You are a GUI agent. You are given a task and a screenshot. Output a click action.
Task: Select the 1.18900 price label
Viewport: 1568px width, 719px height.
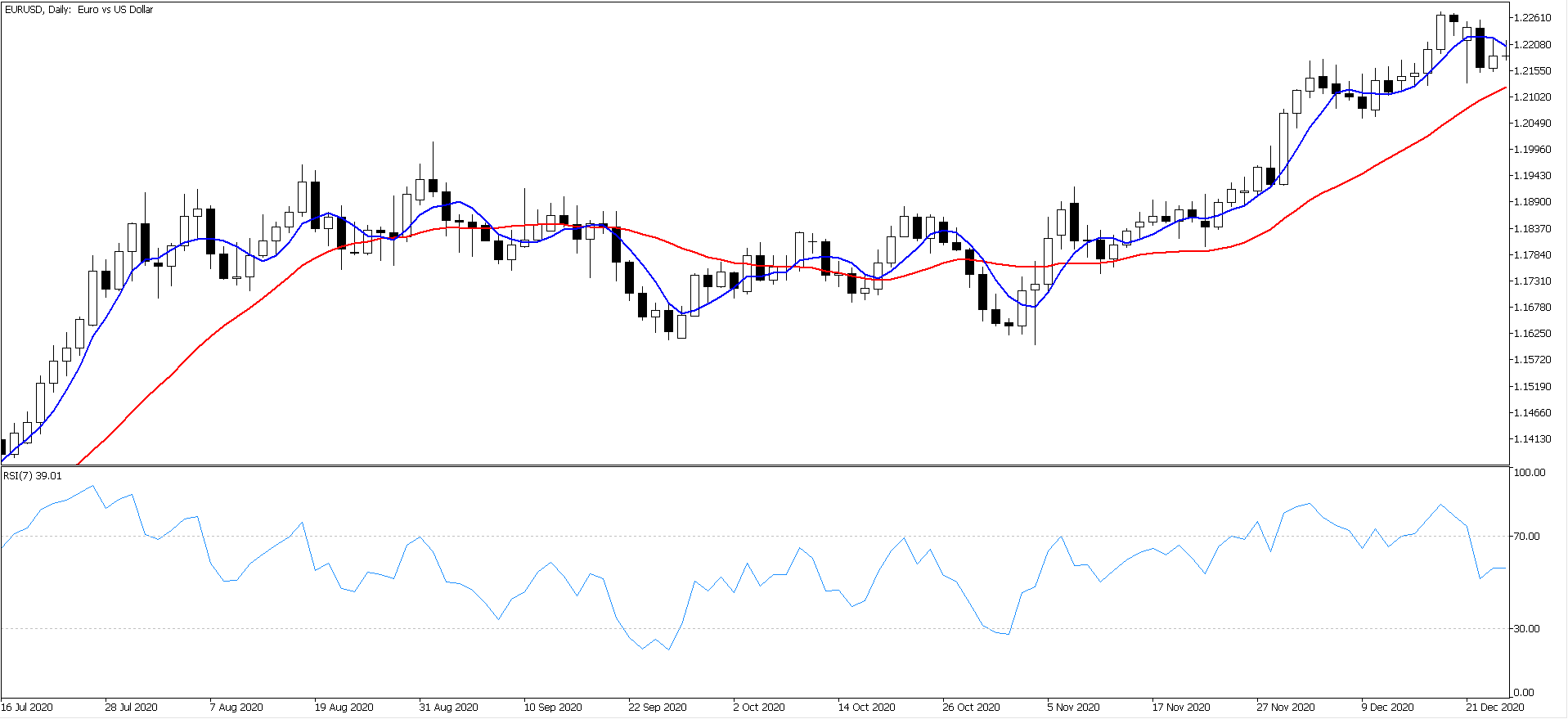(1533, 201)
